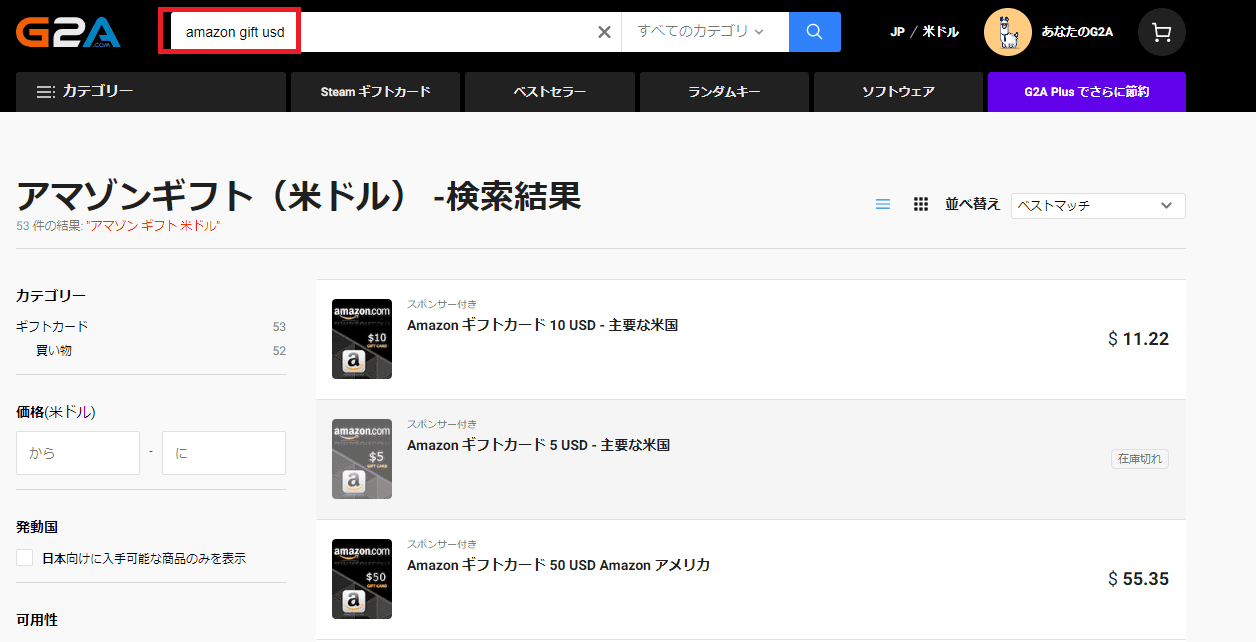Click the $50 Amazon card thumbnail
Screen dimensions: 1256x642
(362, 579)
